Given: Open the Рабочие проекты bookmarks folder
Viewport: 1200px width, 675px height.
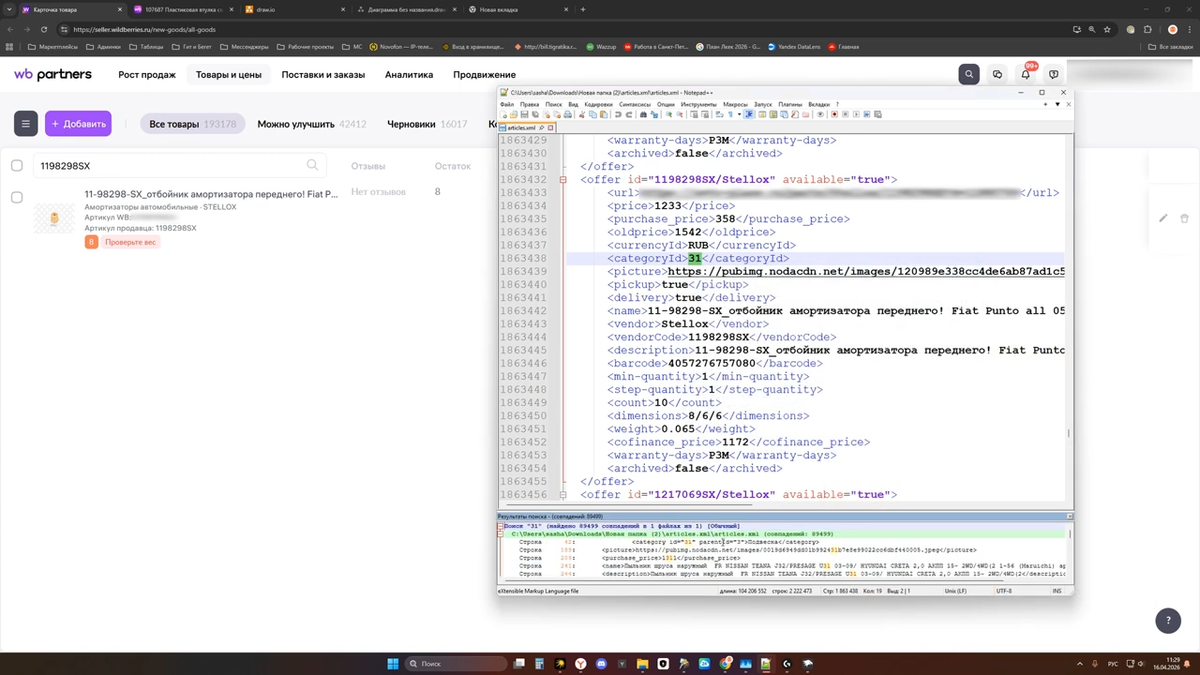Looking at the screenshot, I should click(x=305, y=47).
